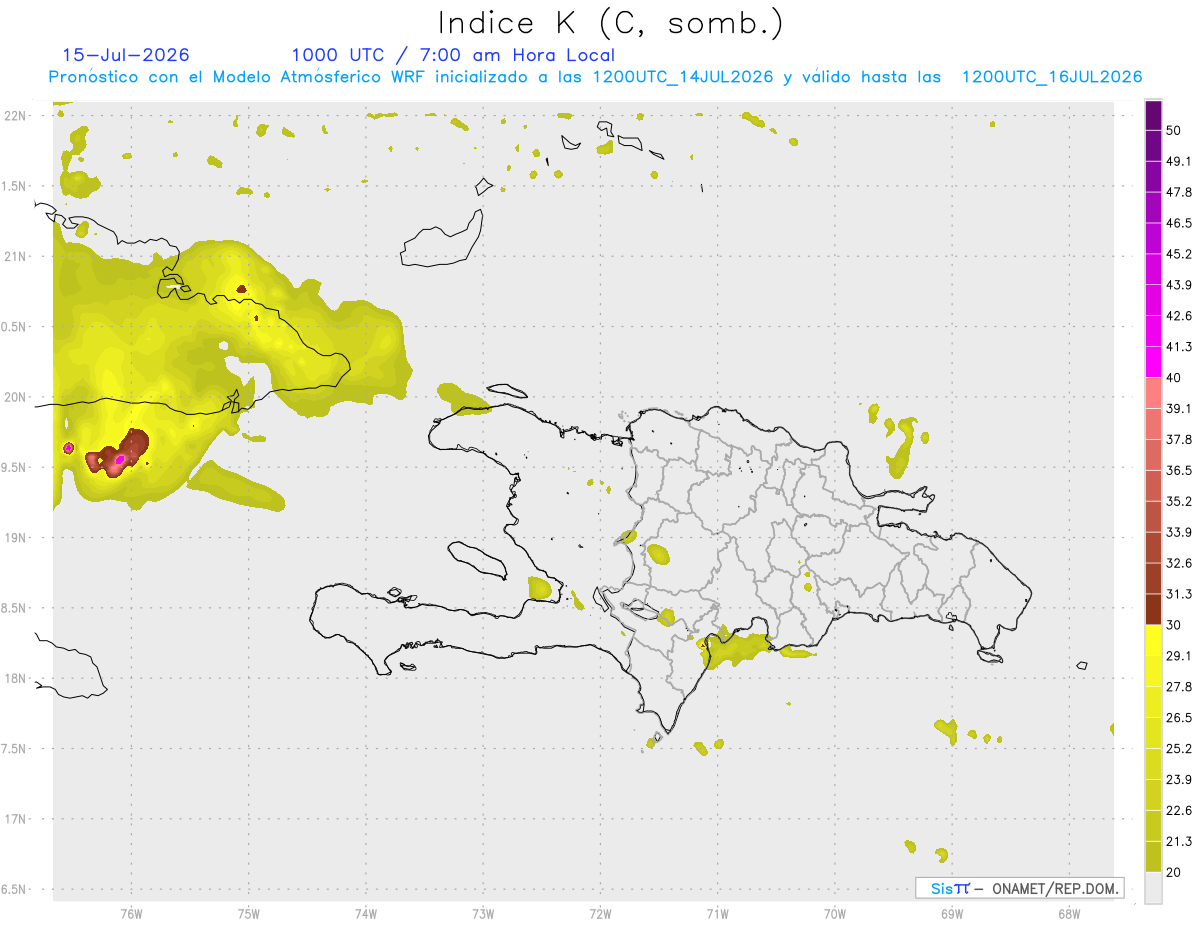Click the longitude label "68W"

point(1069,913)
